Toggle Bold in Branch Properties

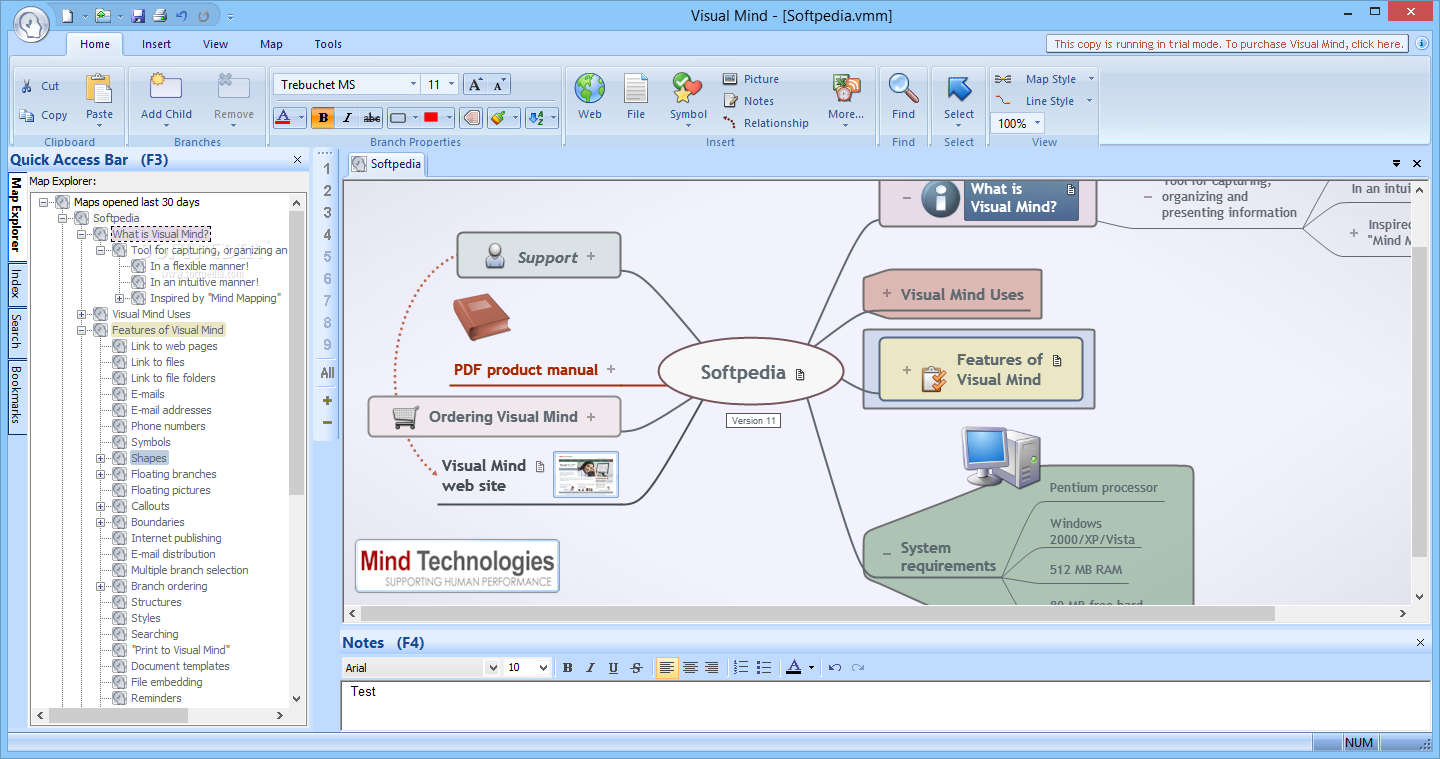(323, 118)
